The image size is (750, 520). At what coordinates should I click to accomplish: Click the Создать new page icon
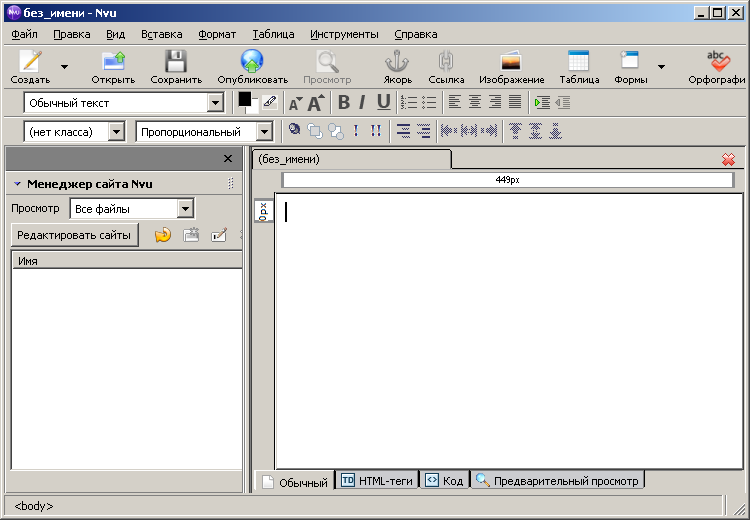tap(30, 62)
